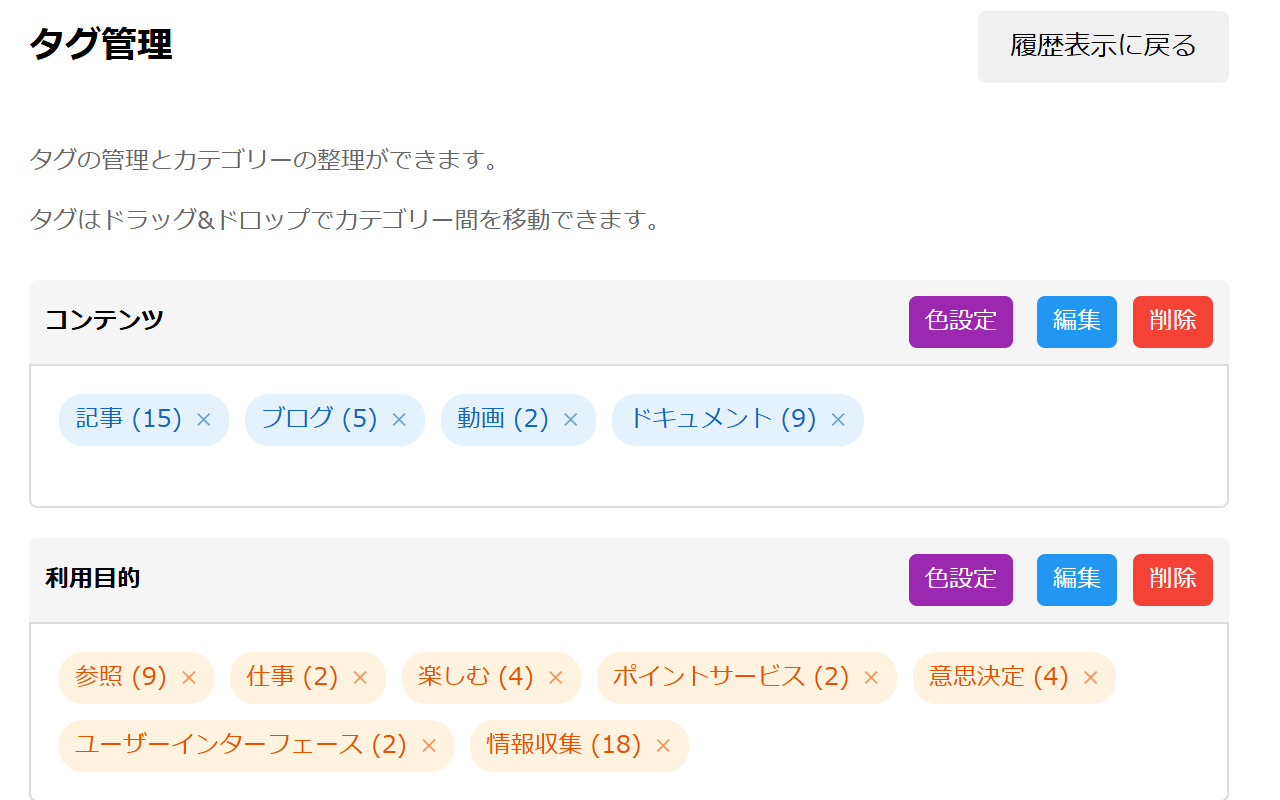Open 色設定 for the コンテンツ category

pos(960,322)
